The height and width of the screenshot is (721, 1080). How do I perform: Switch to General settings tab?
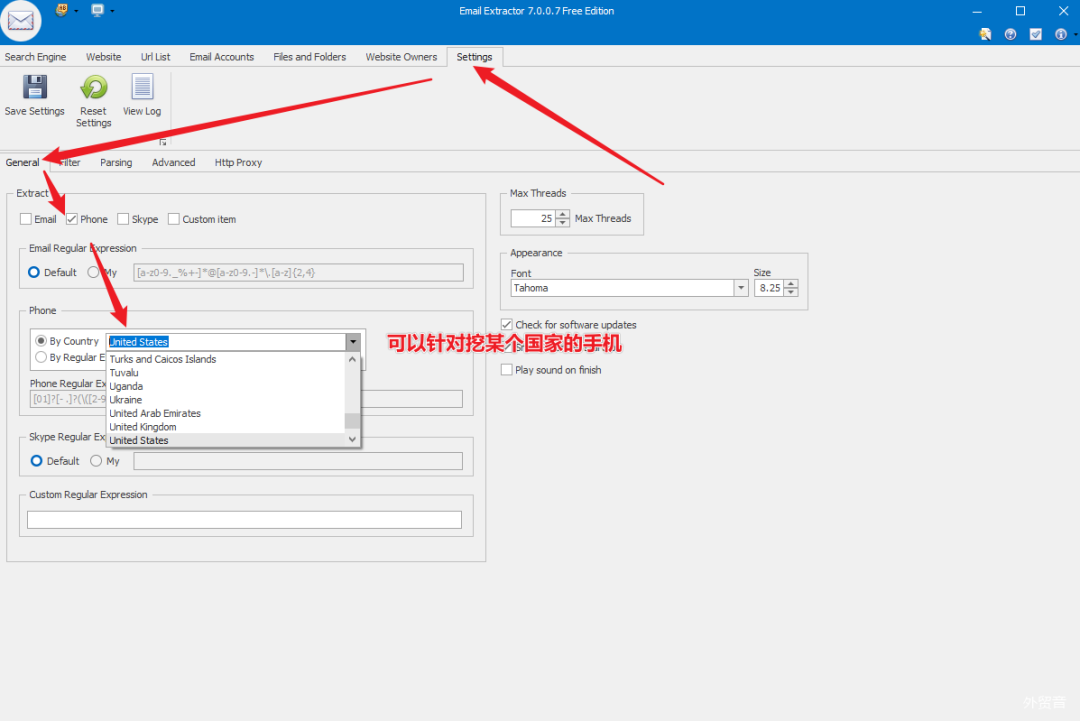[x=23, y=163]
